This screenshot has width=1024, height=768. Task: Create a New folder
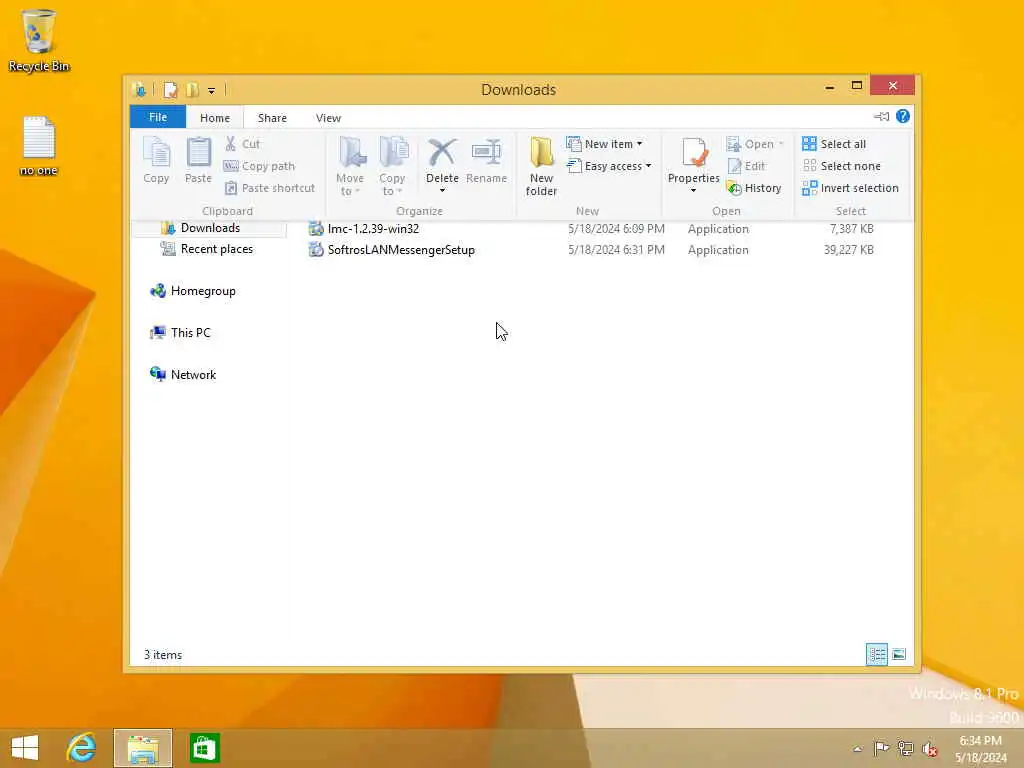tap(541, 167)
